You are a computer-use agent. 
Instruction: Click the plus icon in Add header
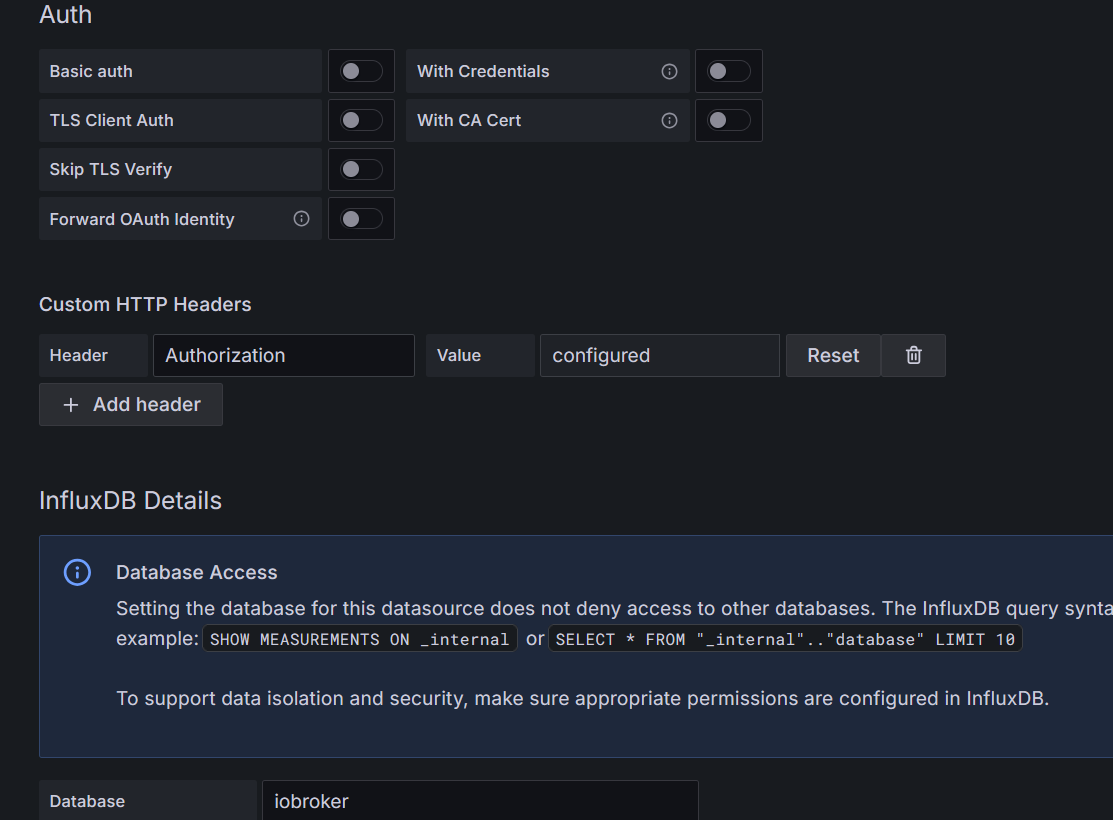70,405
